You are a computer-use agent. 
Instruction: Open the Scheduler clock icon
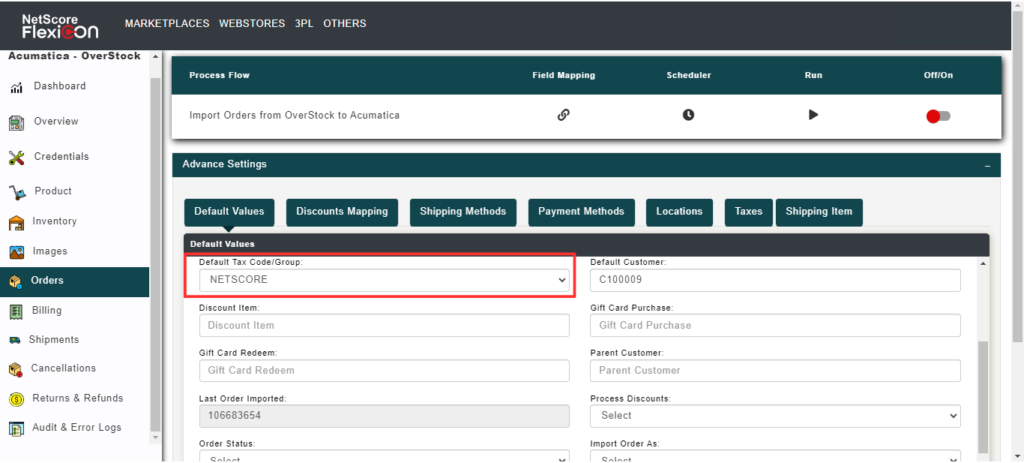click(x=688, y=115)
